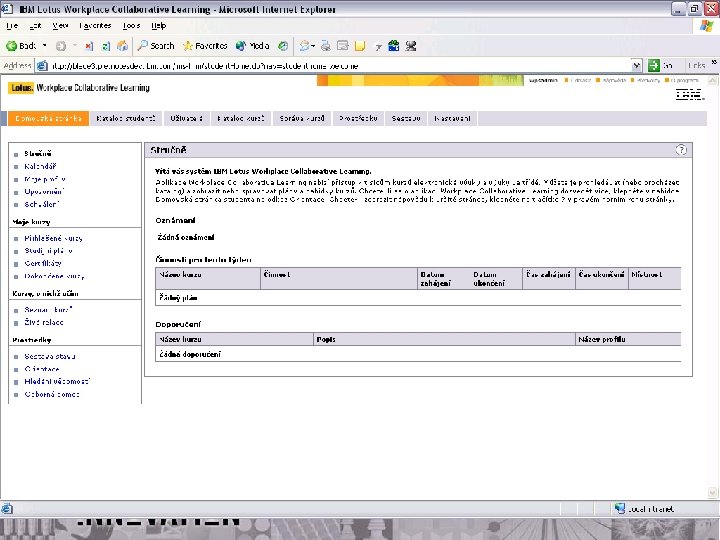
Task: Open the Hledání sidebar link
Action: tap(57, 381)
